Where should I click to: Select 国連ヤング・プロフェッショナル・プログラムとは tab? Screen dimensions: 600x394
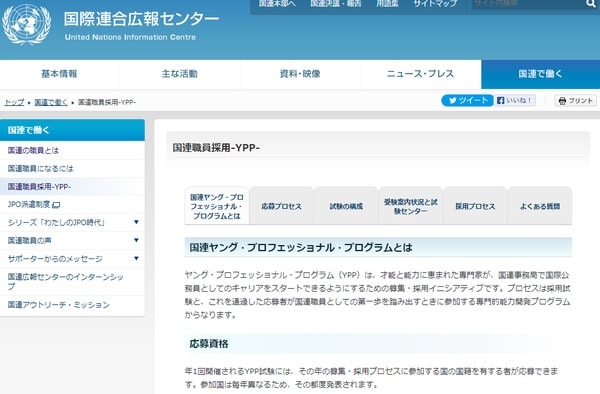click(x=217, y=206)
